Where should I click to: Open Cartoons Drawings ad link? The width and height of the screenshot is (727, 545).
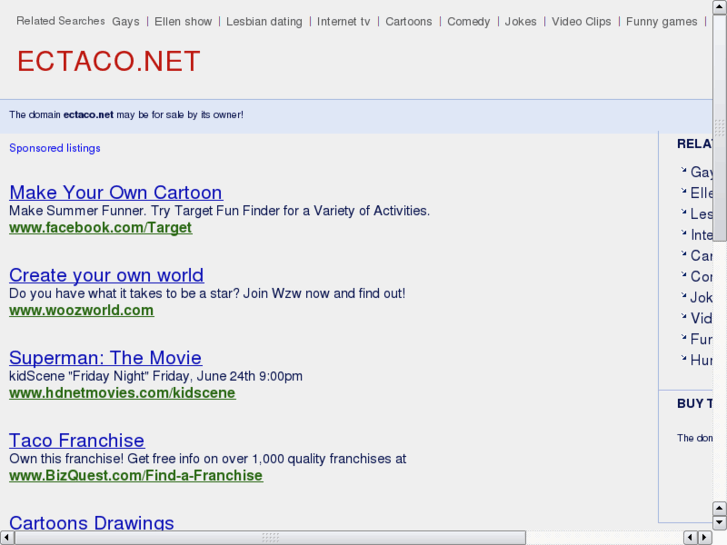pos(91,522)
